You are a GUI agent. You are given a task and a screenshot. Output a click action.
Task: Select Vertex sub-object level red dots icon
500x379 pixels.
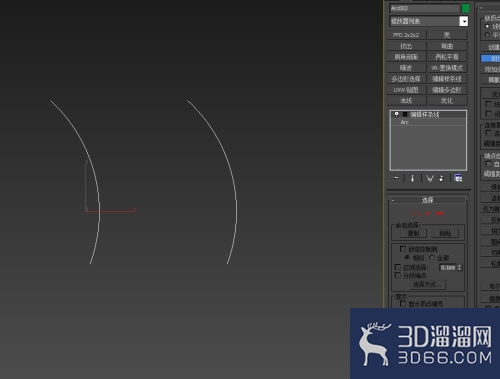pos(416,213)
